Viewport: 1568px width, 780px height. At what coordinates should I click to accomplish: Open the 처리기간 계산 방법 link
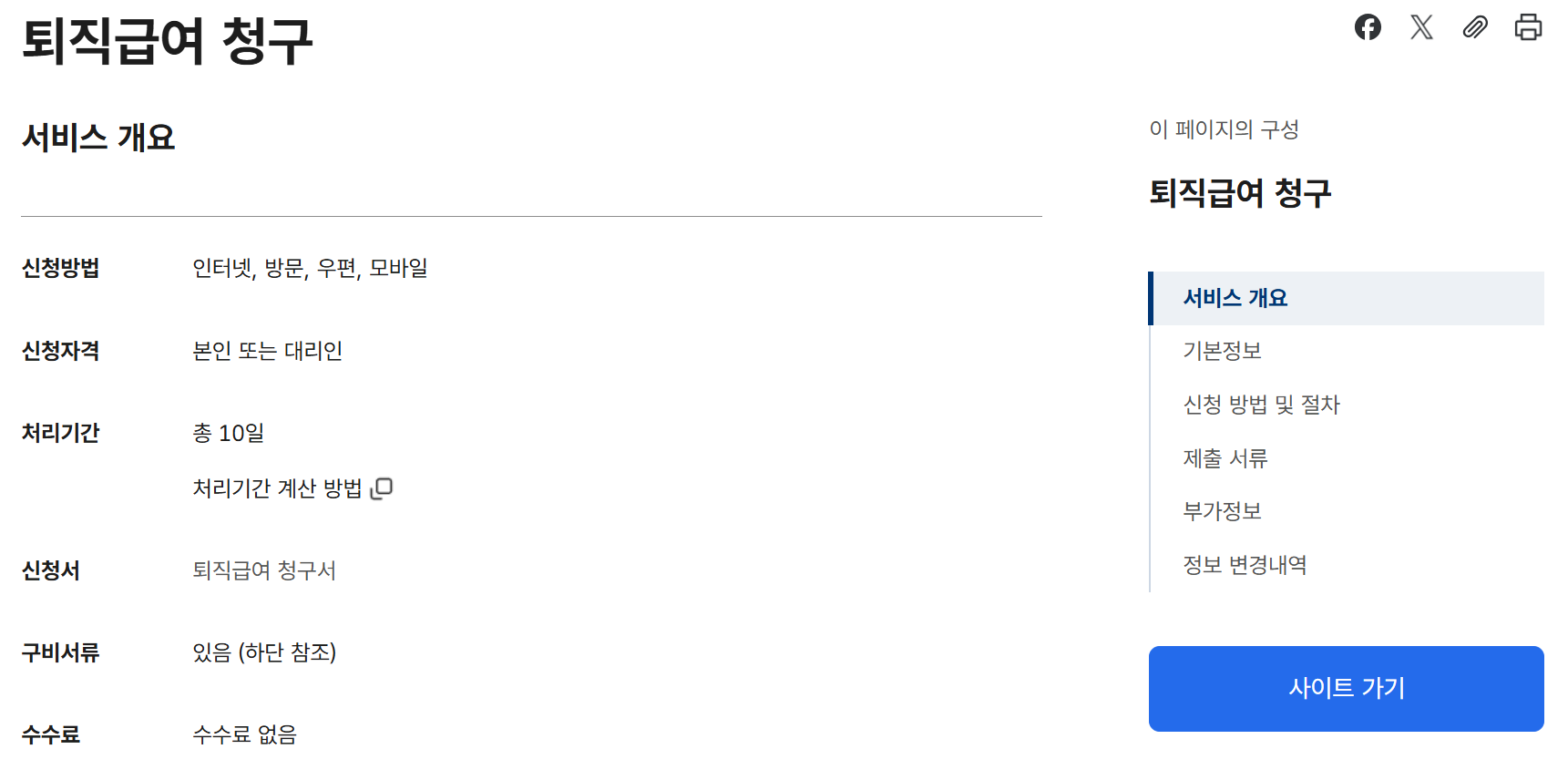click(x=277, y=488)
